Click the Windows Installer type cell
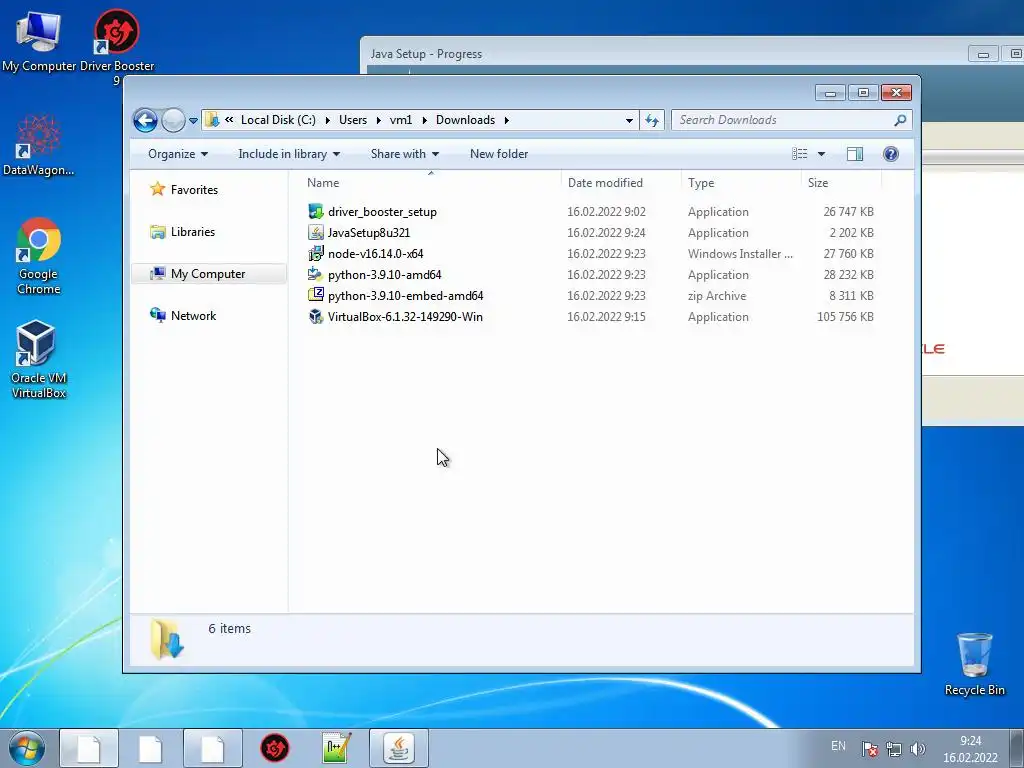Image resolution: width=1024 pixels, height=768 pixels. 740,254
